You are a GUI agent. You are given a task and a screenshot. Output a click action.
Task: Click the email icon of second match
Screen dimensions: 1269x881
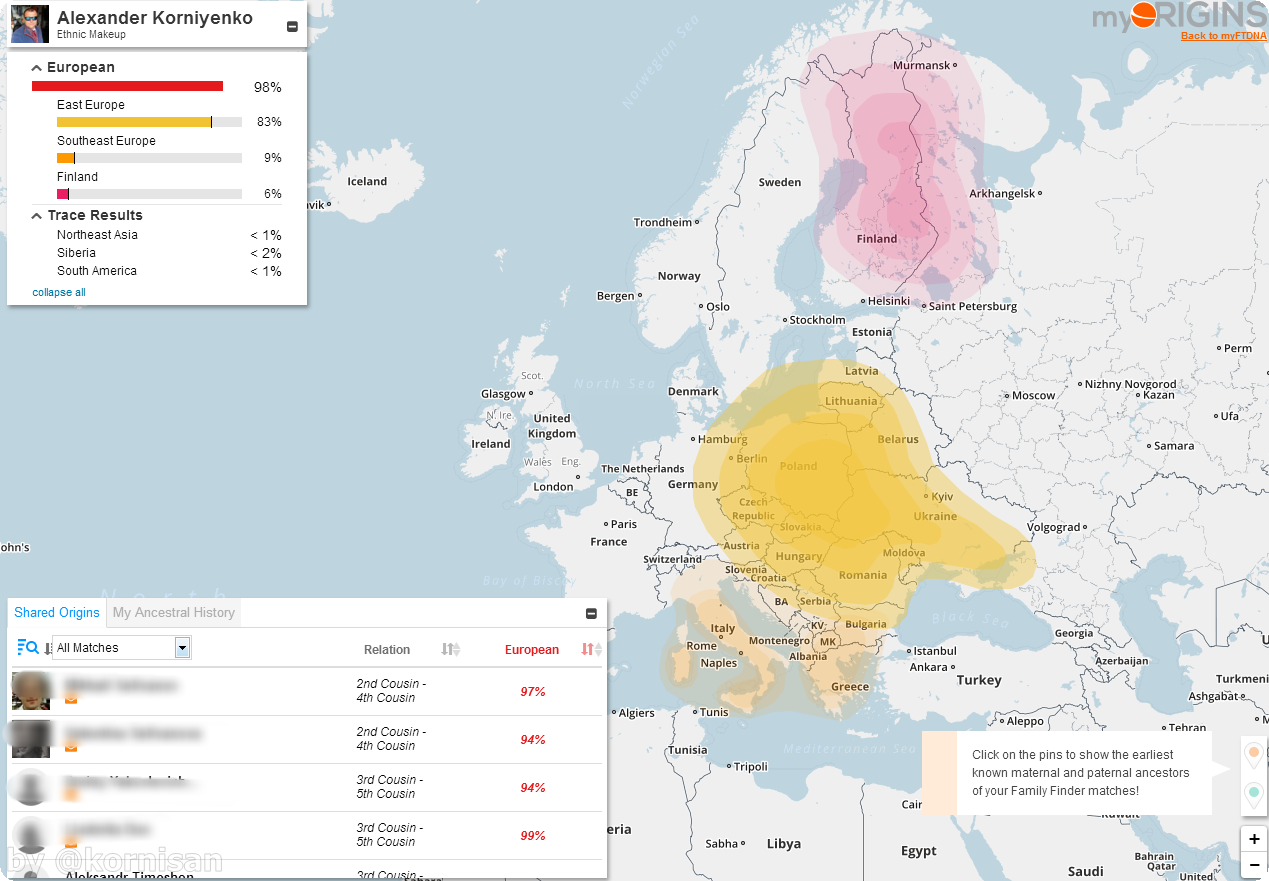coord(71,747)
